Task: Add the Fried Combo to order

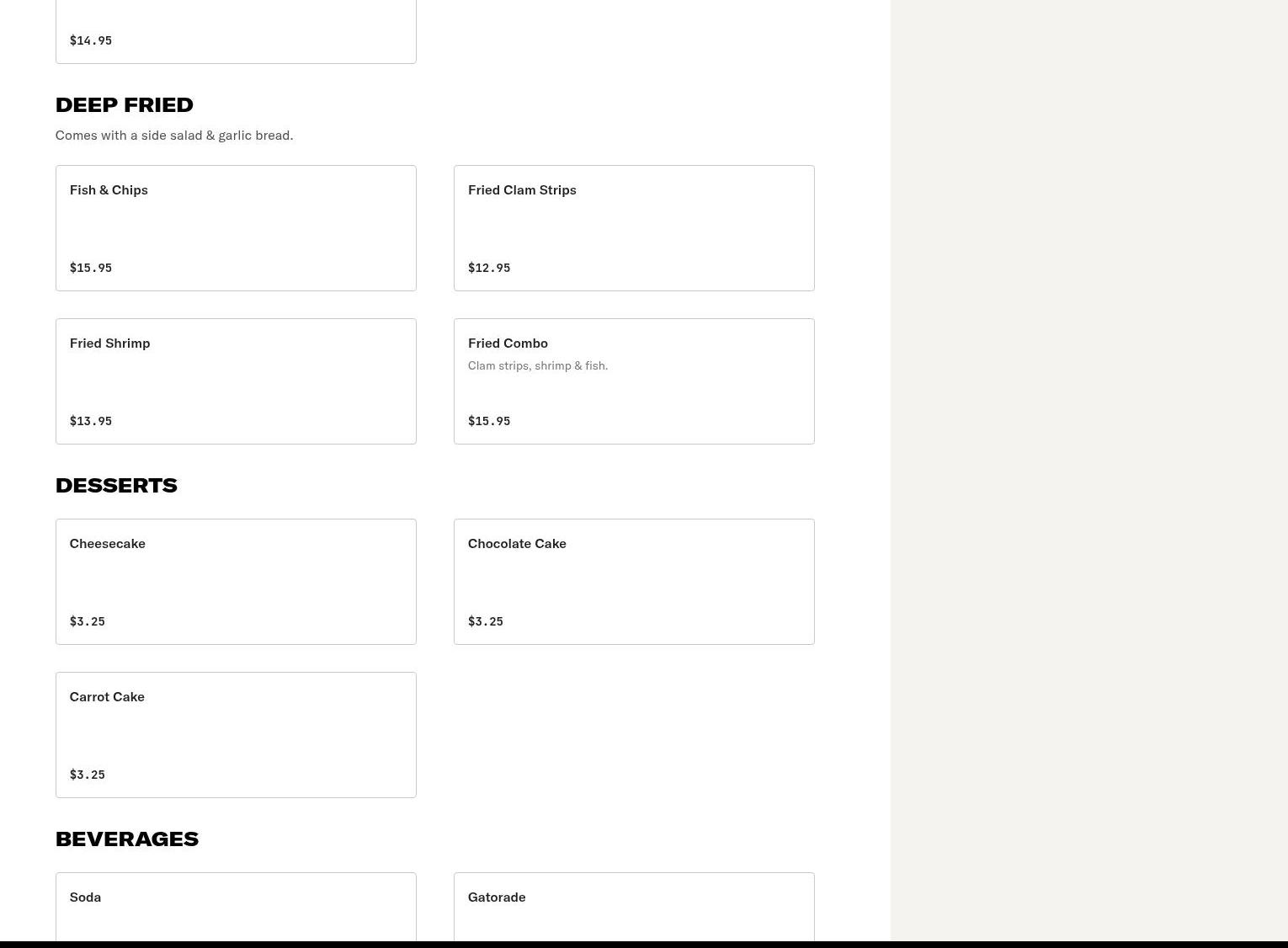Action: coord(634,381)
